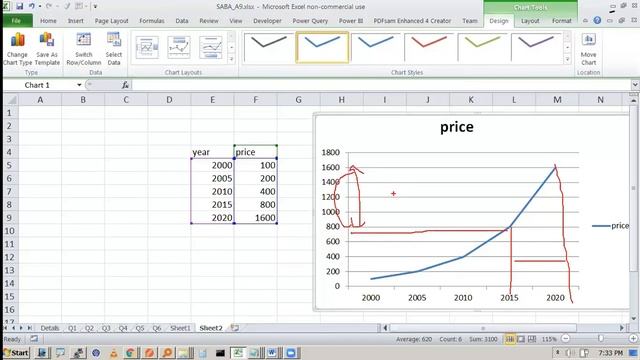
Task: Open the File tab
Action: pyautogui.click(x=16, y=20)
